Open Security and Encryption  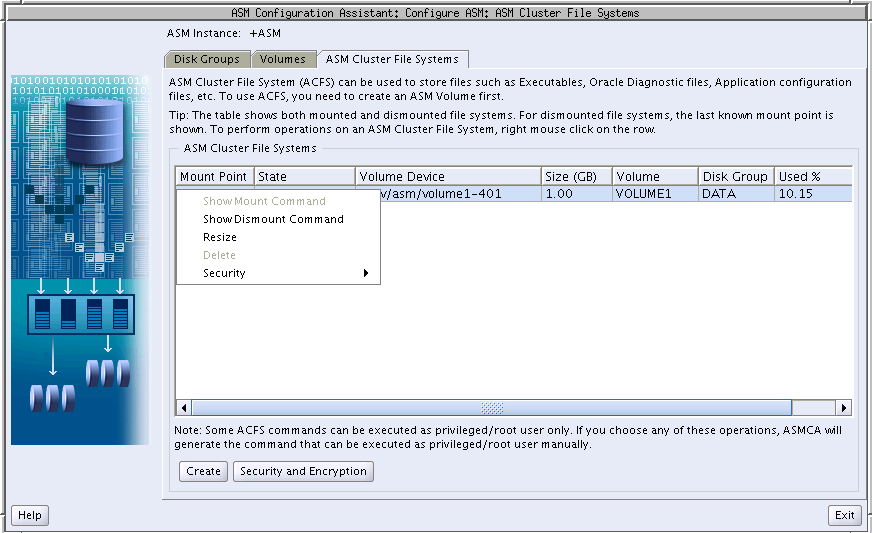(303, 471)
